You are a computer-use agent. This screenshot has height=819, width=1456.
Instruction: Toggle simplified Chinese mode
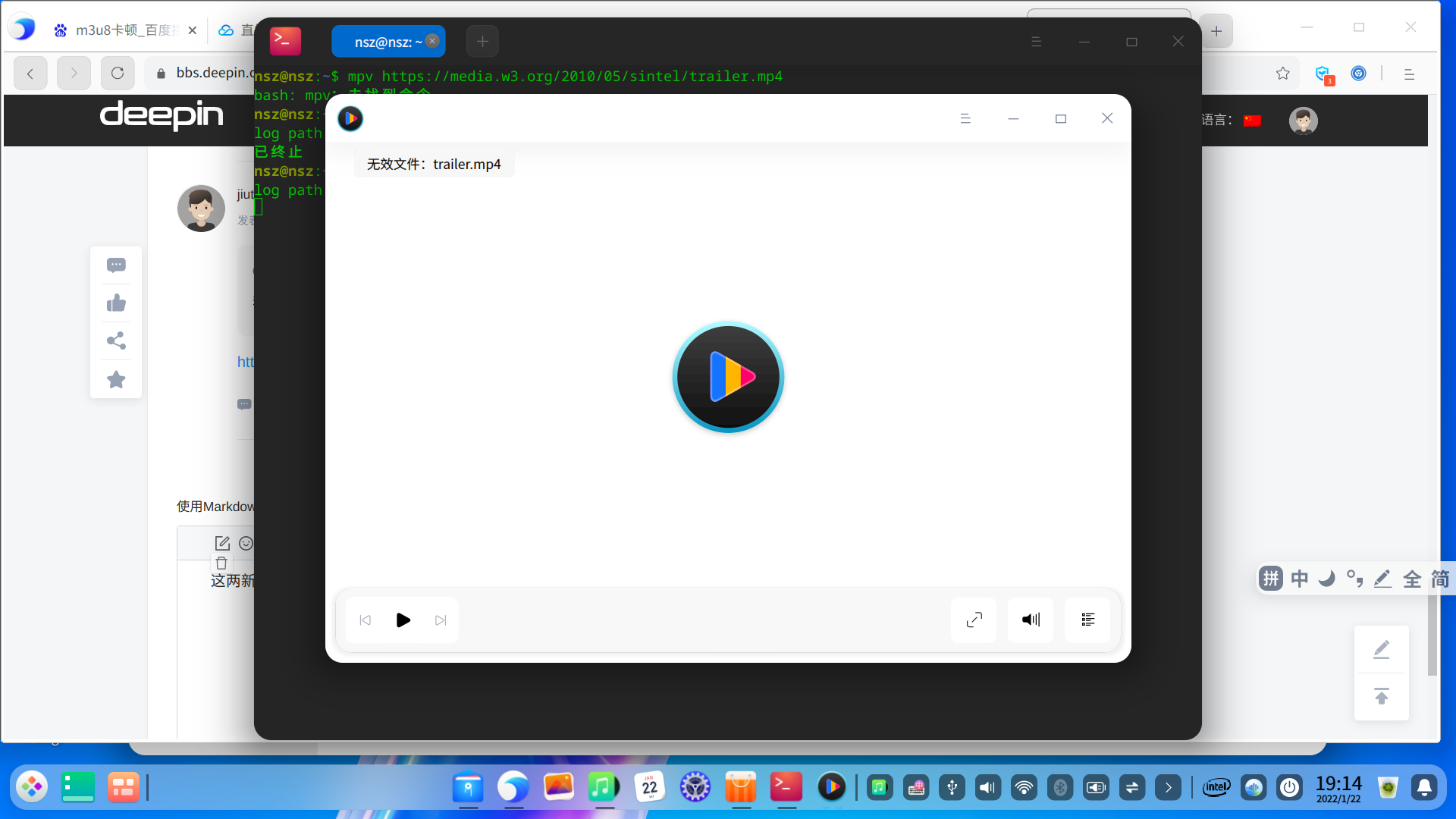(x=1440, y=579)
